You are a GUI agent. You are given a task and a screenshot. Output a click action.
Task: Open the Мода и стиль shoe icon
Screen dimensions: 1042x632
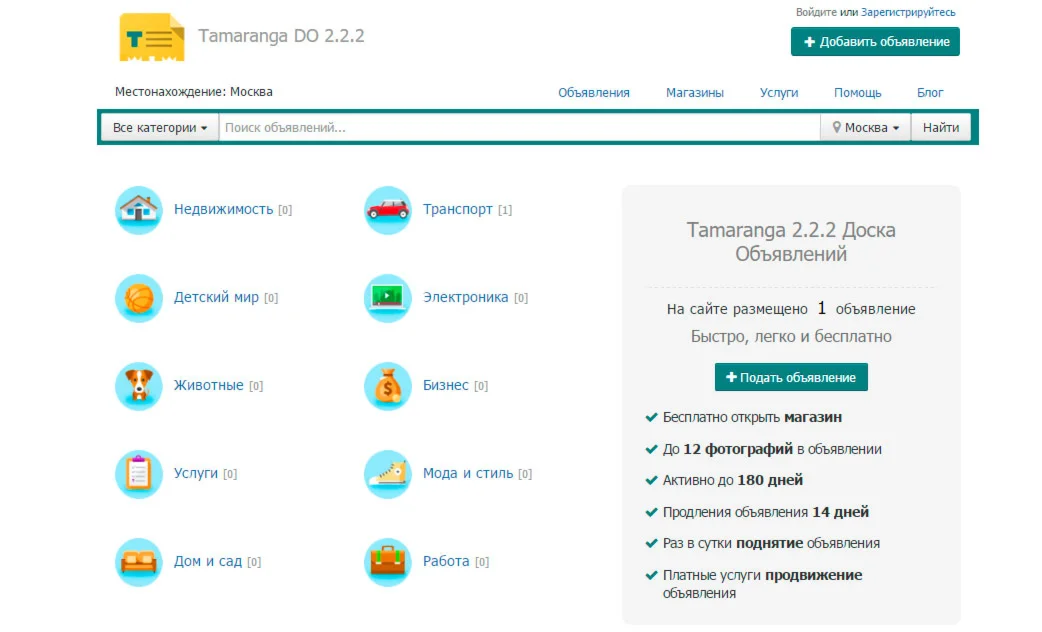pos(387,473)
